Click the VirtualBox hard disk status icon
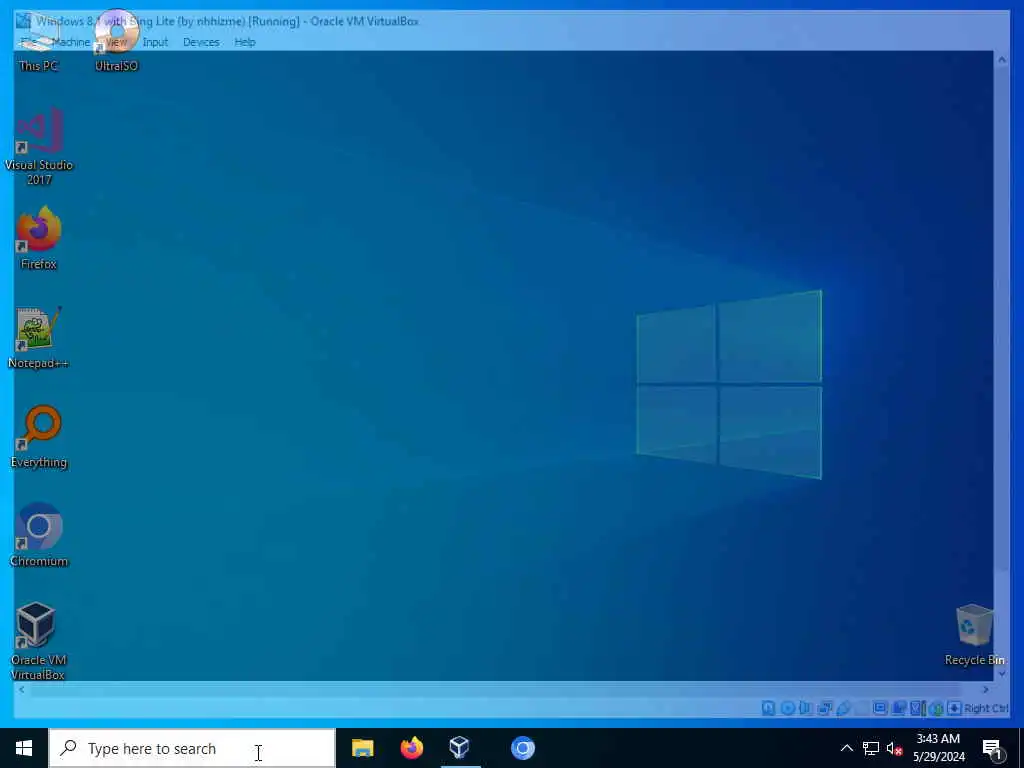This screenshot has height=768, width=1024. (769, 708)
